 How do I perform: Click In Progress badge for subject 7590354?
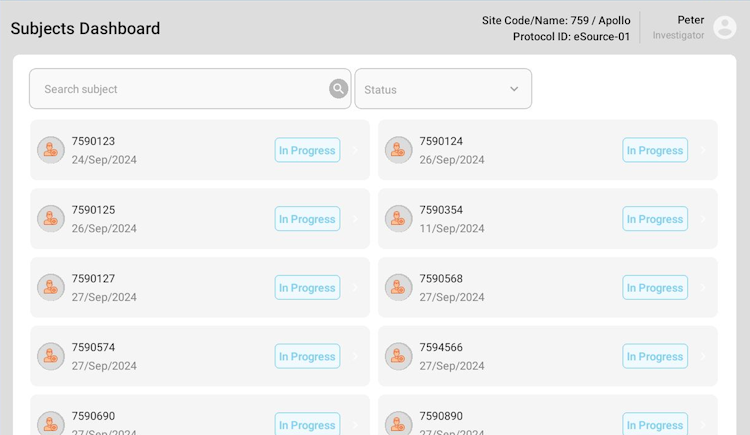(x=655, y=219)
